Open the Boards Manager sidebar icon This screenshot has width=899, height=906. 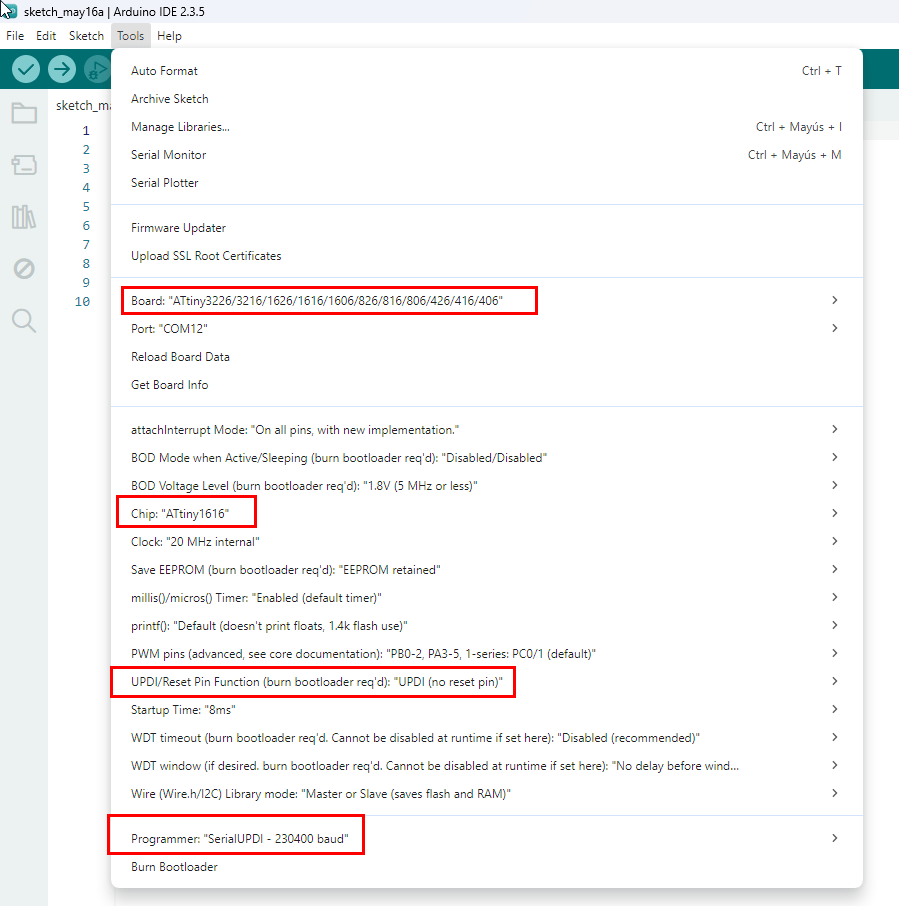24,165
